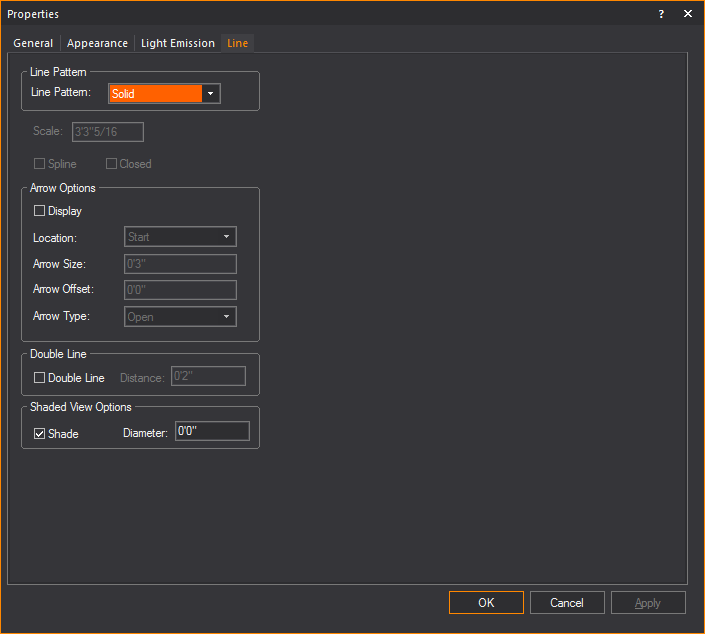The width and height of the screenshot is (705, 634).
Task: Click the Arrow Size input field
Action: 180,264
